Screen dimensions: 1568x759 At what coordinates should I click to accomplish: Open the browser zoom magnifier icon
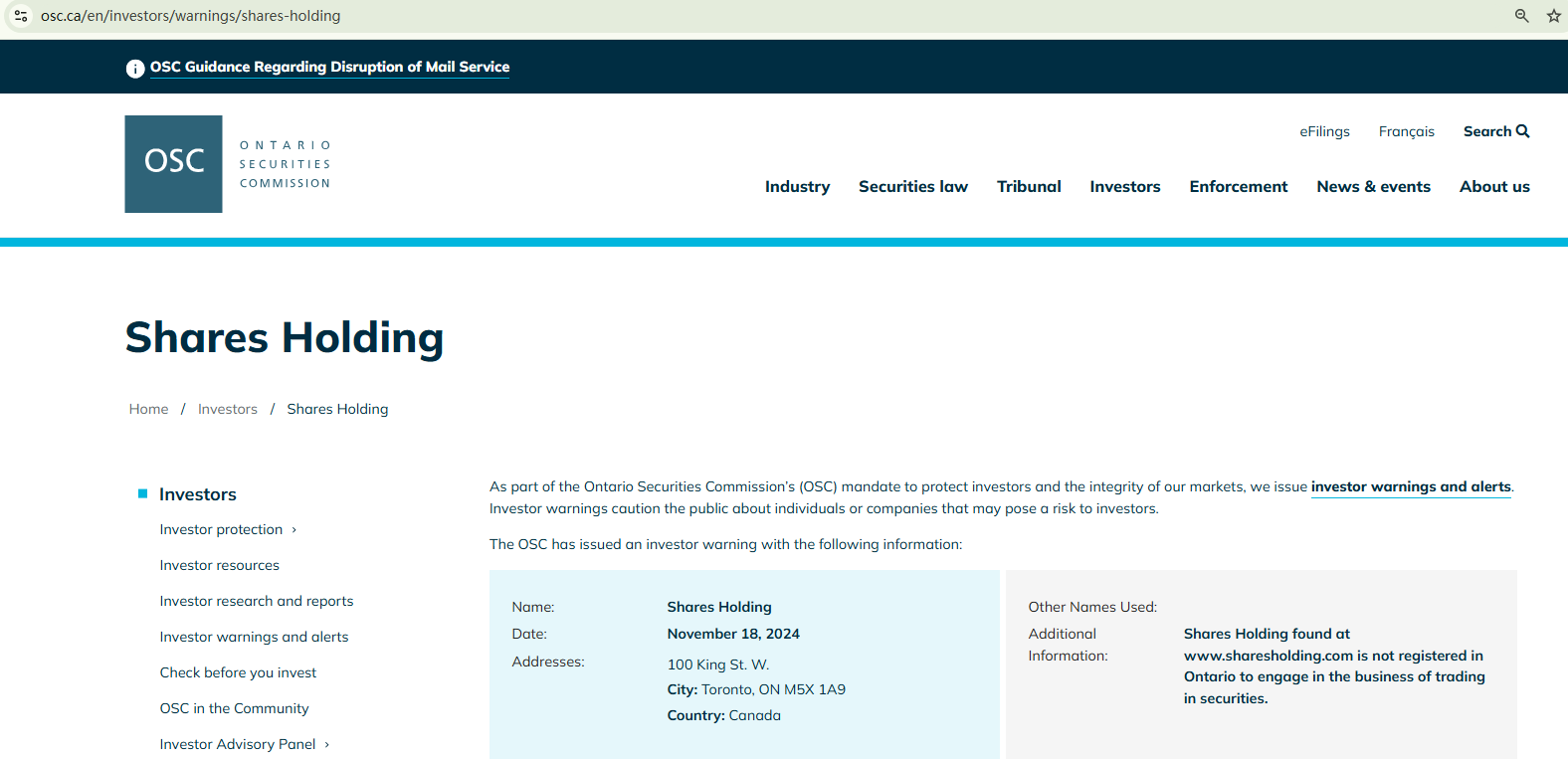[x=1521, y=16]
